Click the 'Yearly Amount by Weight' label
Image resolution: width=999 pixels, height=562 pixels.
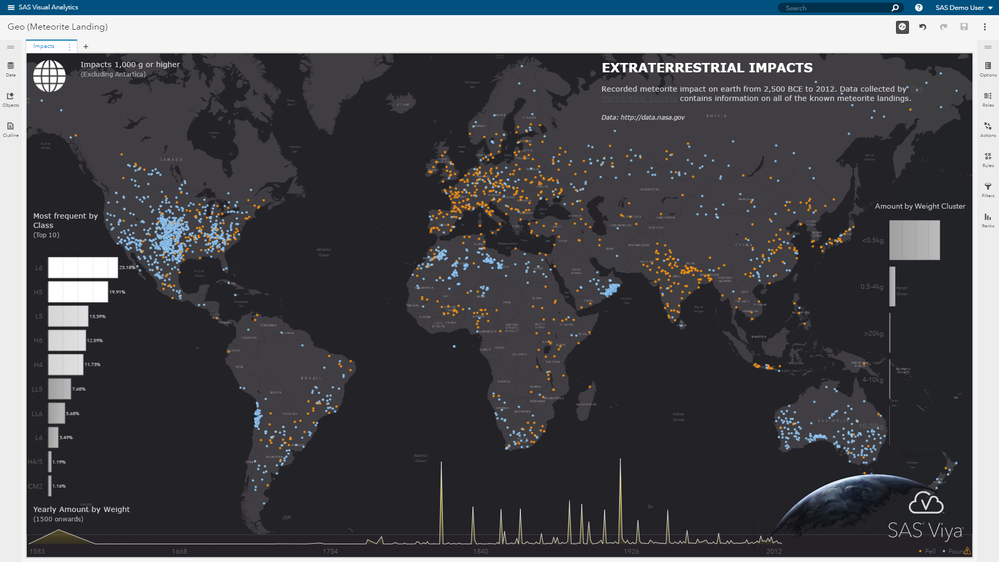(82, 509)
